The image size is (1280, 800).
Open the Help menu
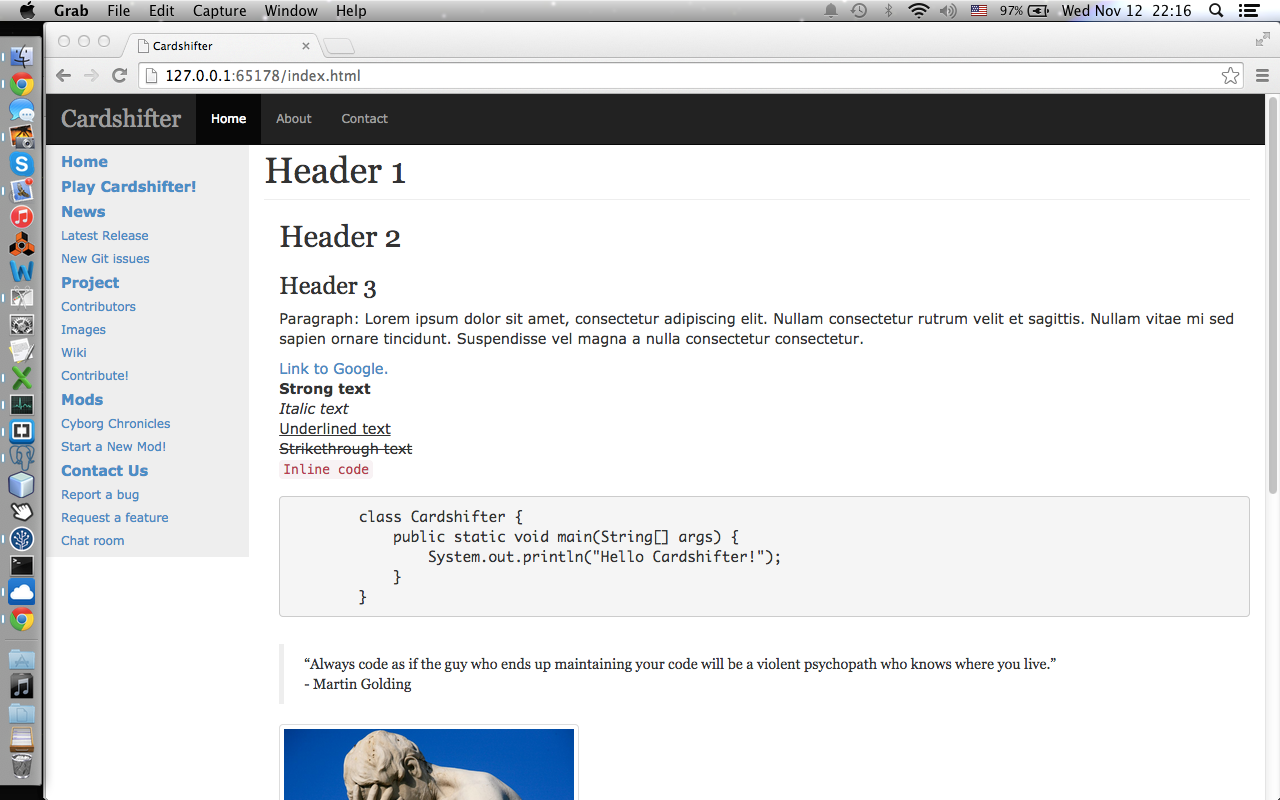point(351,11)
